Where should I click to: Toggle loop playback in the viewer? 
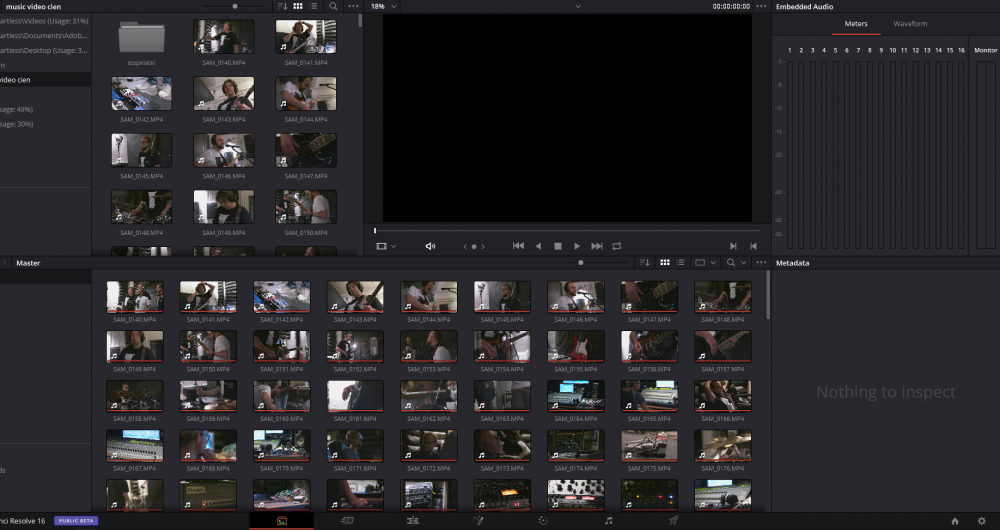click(617, 246)
